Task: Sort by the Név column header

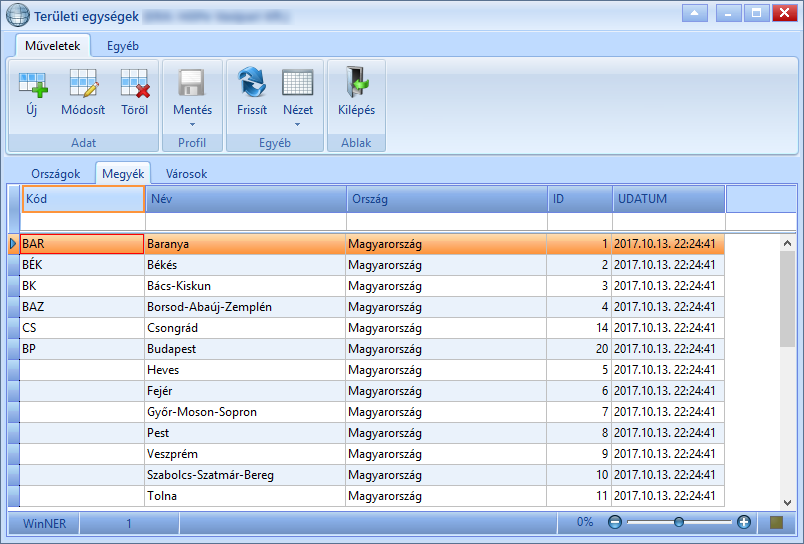Action: pyautogui.click(x=246, y=199)
